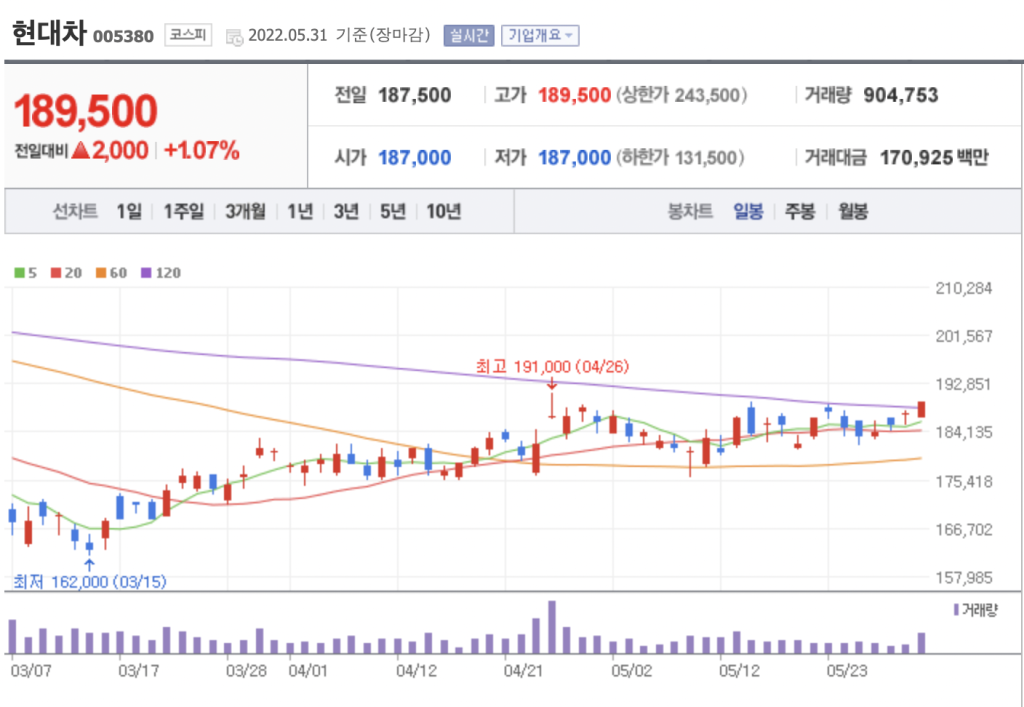Select the 1일 line chart period
1024x707 pixels.
[x=129, y=211]
